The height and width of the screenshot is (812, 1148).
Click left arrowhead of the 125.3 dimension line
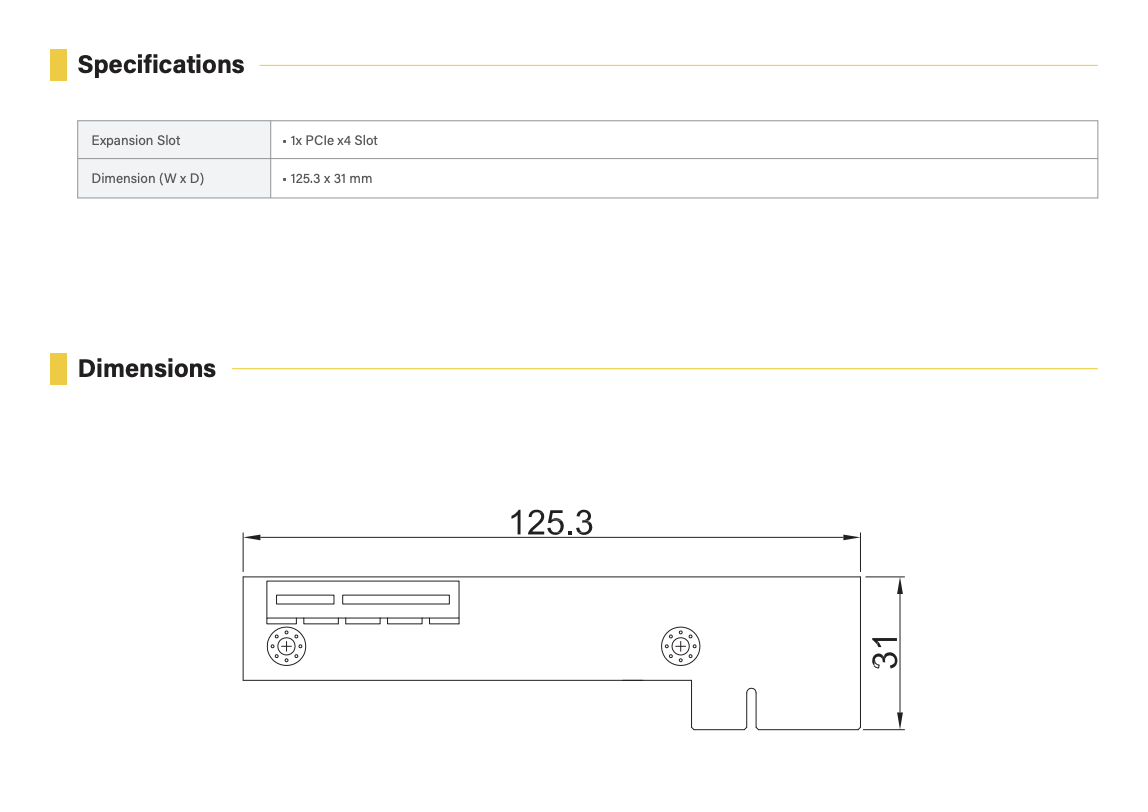(252, 538)
